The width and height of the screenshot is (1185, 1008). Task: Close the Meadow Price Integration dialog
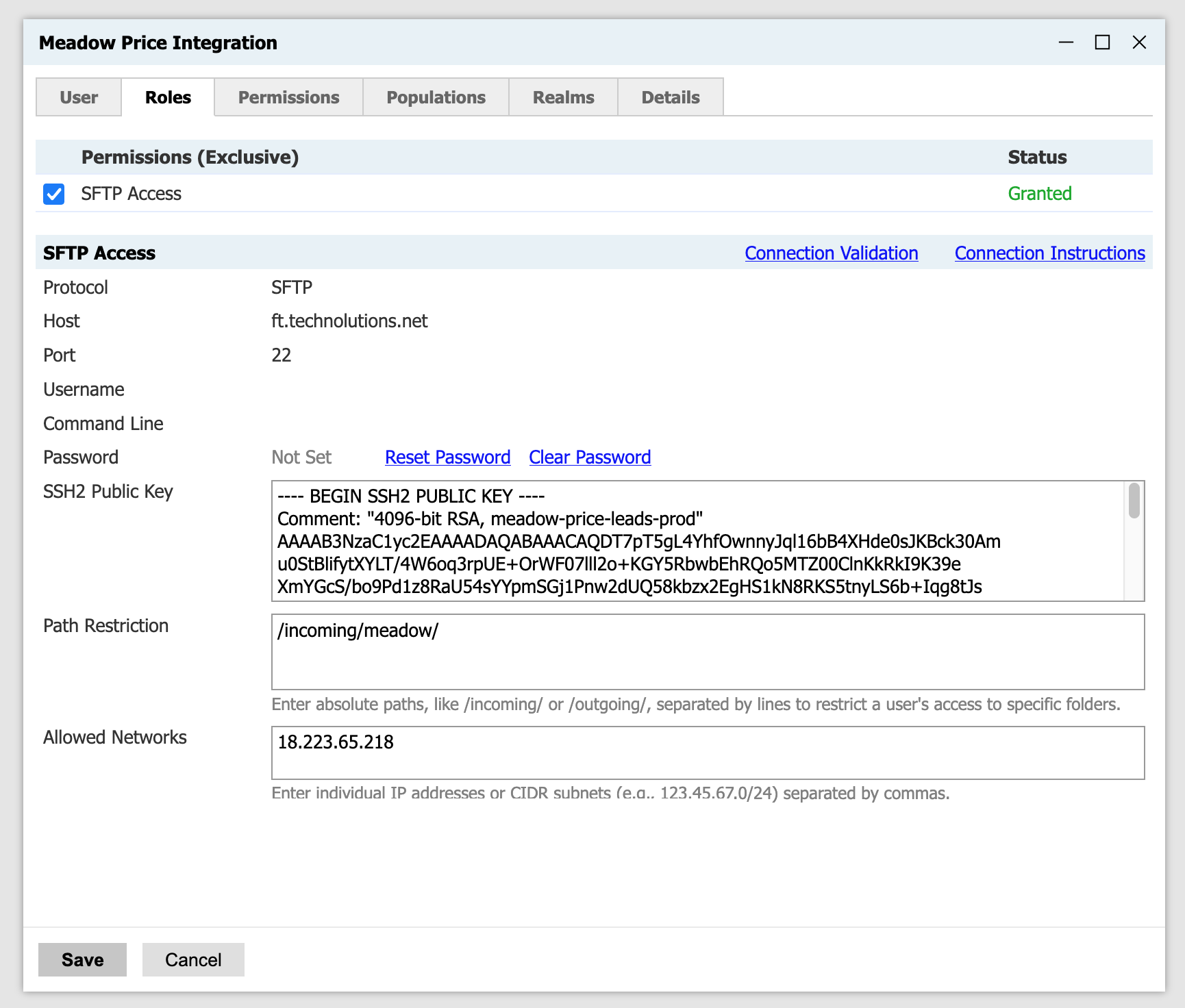tap(1139, 42)
